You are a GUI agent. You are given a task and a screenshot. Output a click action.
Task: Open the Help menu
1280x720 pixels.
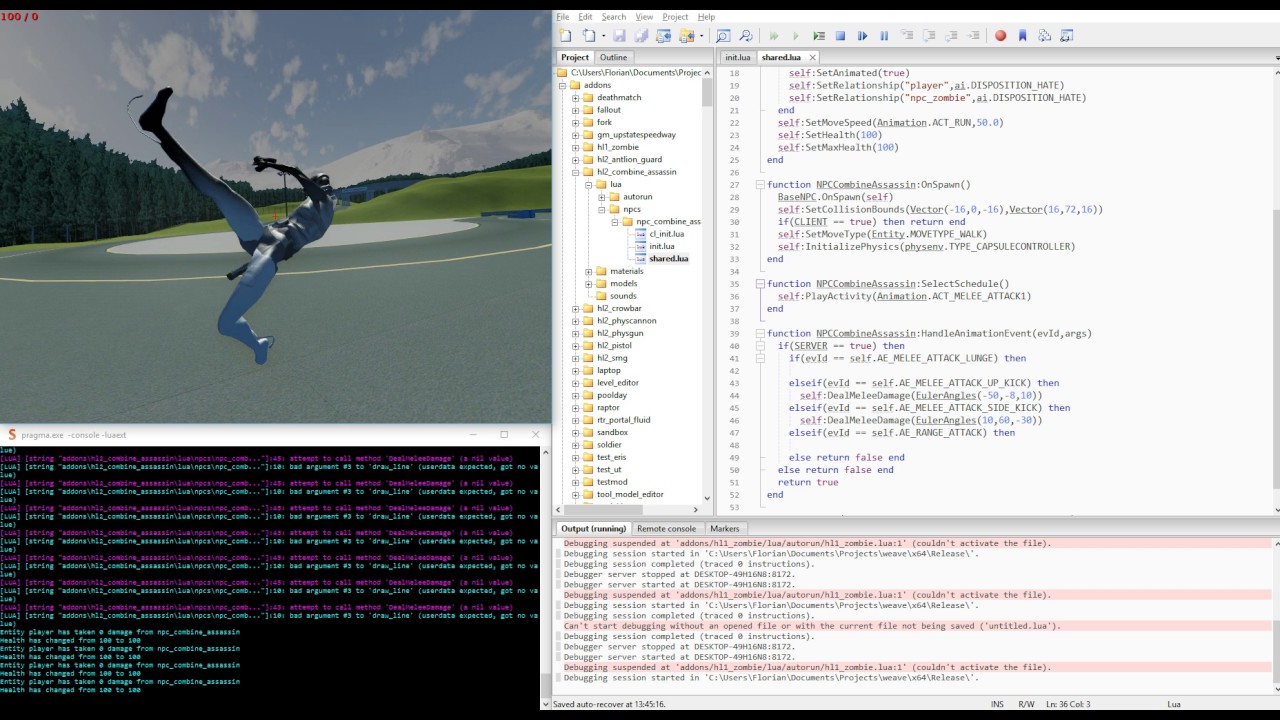(x=706, y=17)
